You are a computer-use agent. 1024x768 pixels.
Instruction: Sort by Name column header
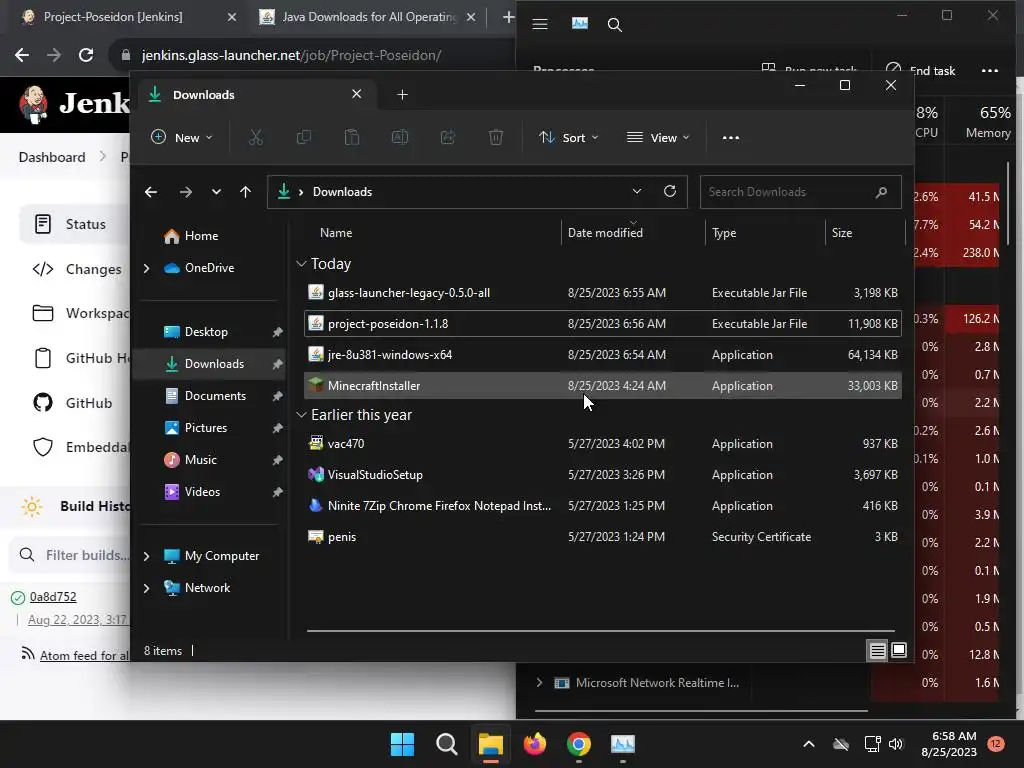click(336, 232)
